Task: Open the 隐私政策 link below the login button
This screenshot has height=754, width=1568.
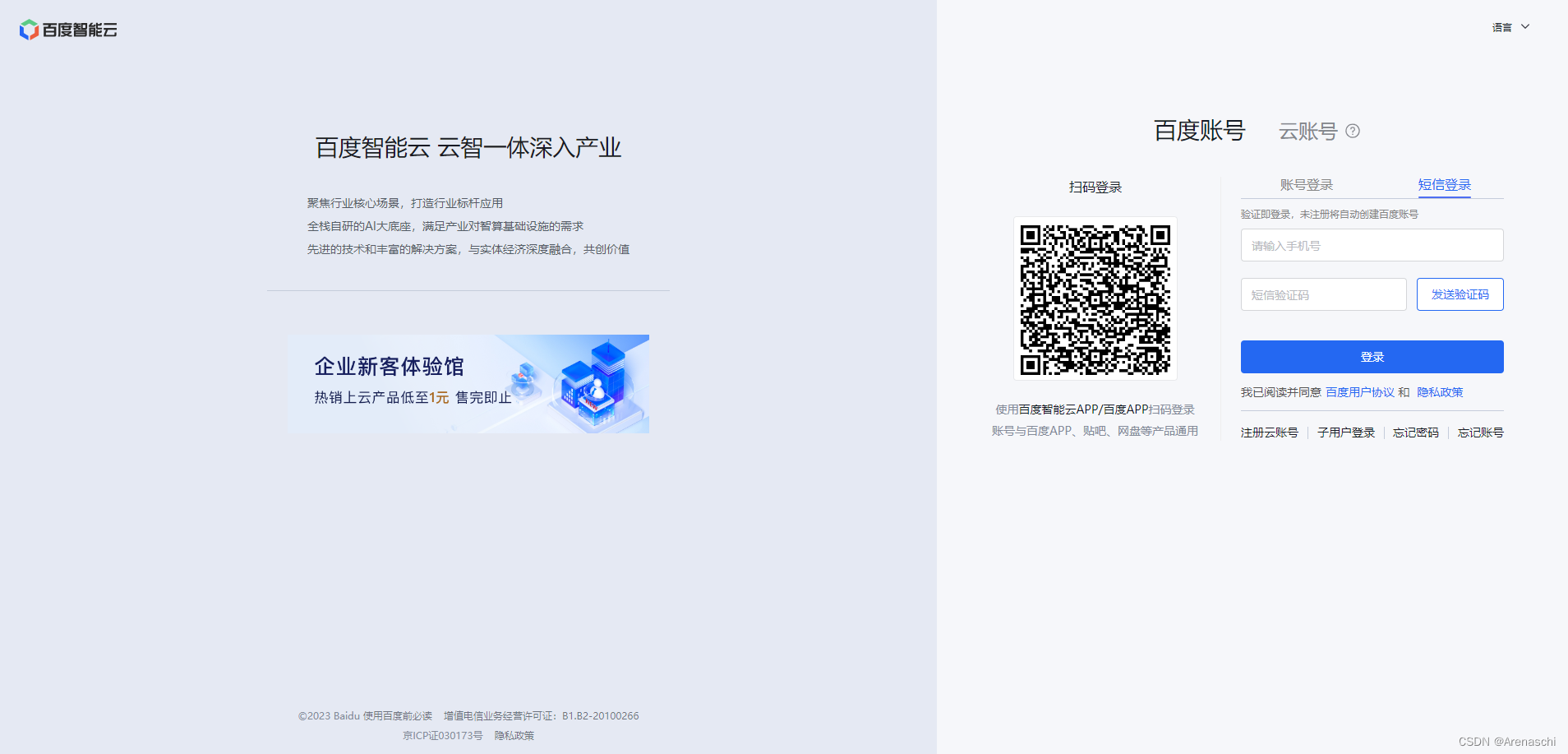Action: click(1440, 392)
